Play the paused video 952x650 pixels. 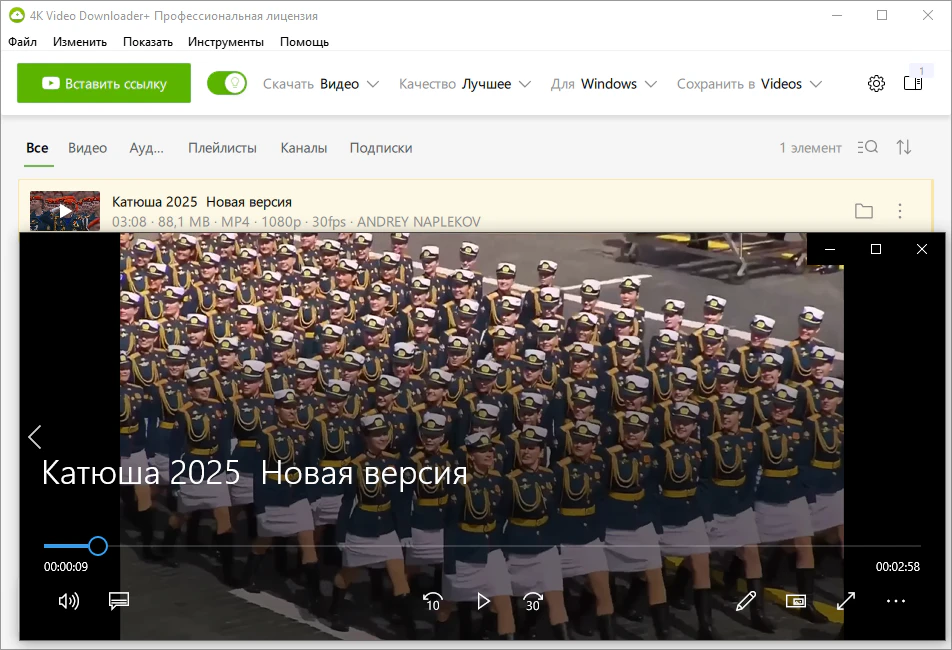(x=483, y=601)
